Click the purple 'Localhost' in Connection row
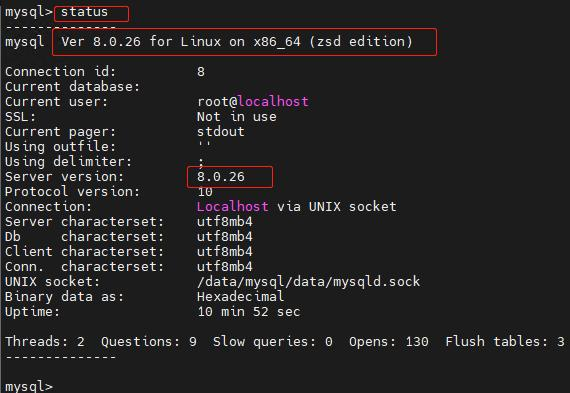 tap(233, 206)
